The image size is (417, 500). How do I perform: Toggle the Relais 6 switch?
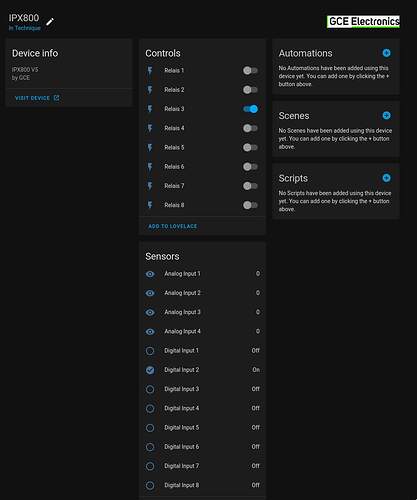[250, 167]
